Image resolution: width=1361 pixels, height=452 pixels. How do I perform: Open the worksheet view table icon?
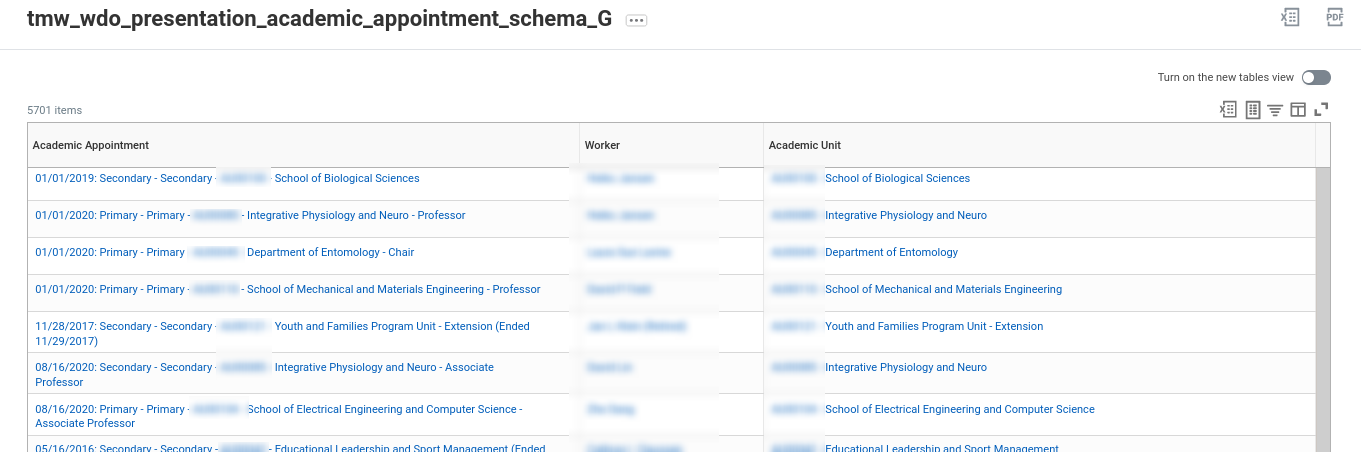tap(1253, 110)
